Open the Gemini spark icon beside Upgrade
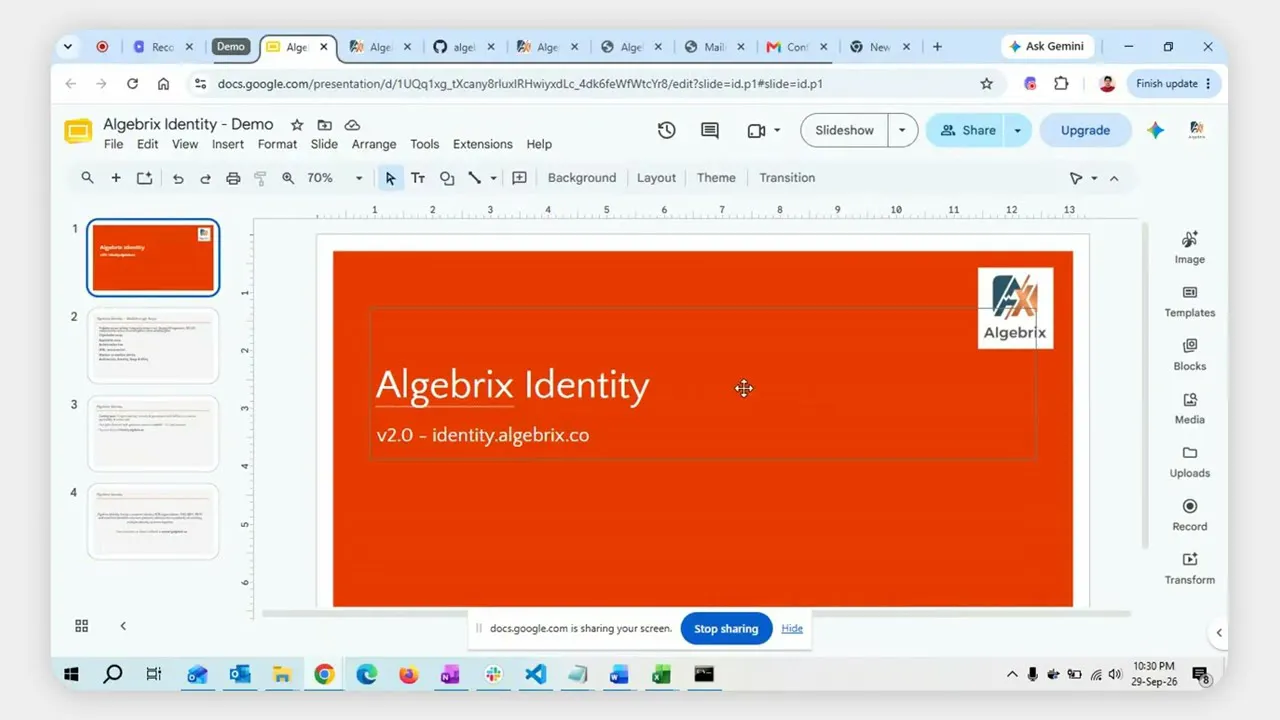1280x720 pixels. coord(1155,130)
